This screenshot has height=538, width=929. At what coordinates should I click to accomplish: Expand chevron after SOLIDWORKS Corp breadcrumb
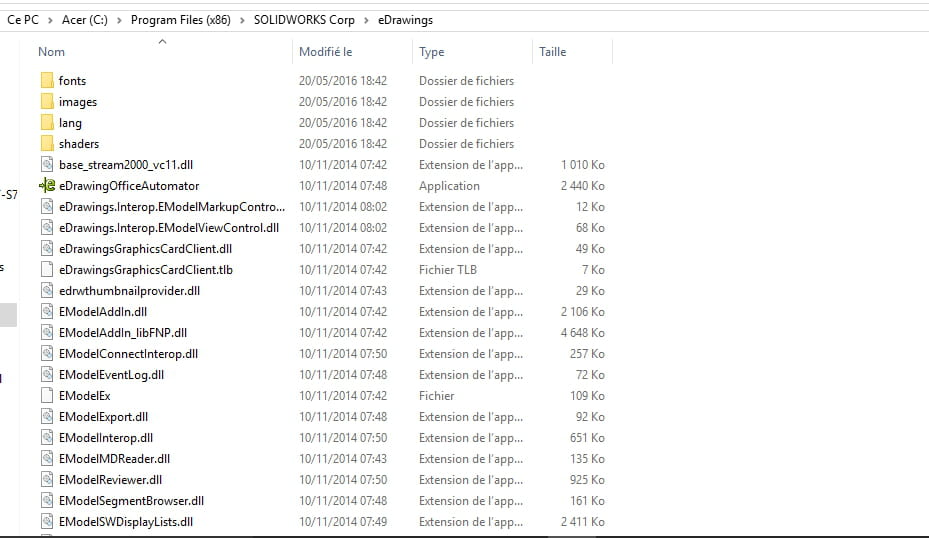[366, 20]
